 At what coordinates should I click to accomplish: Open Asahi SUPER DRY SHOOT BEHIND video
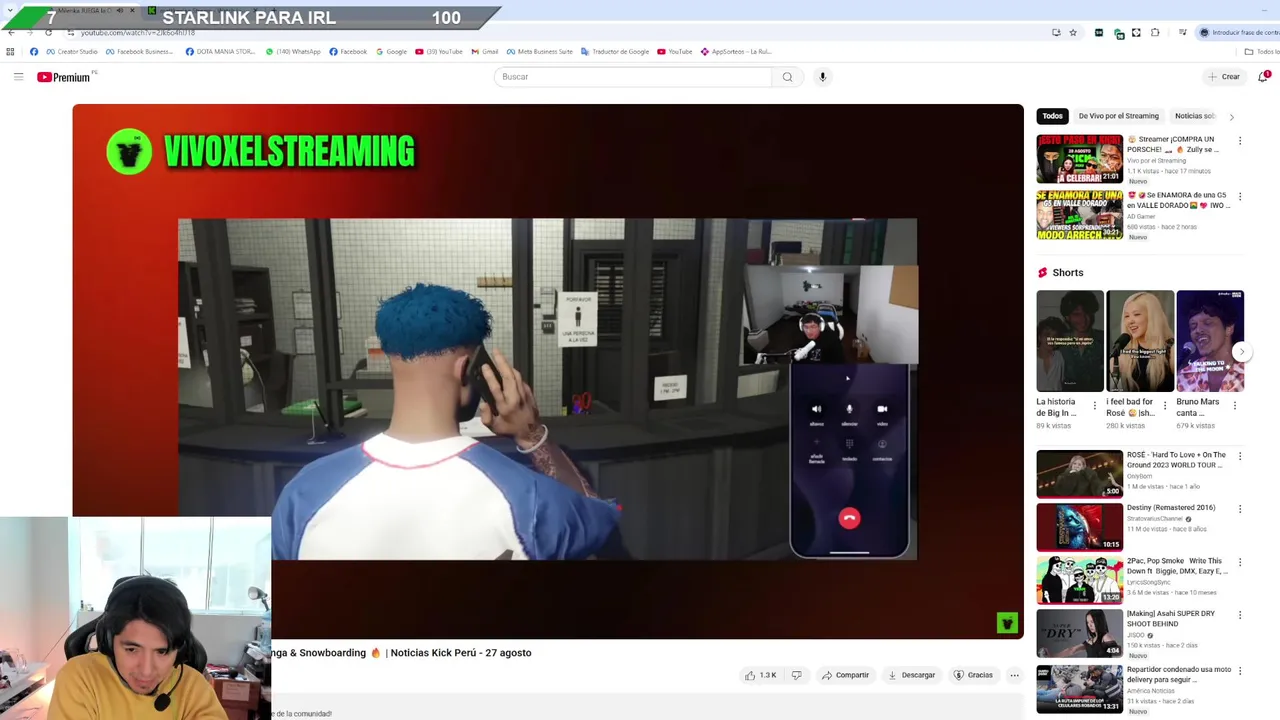pyautogui.click(x=1079, y=633)
